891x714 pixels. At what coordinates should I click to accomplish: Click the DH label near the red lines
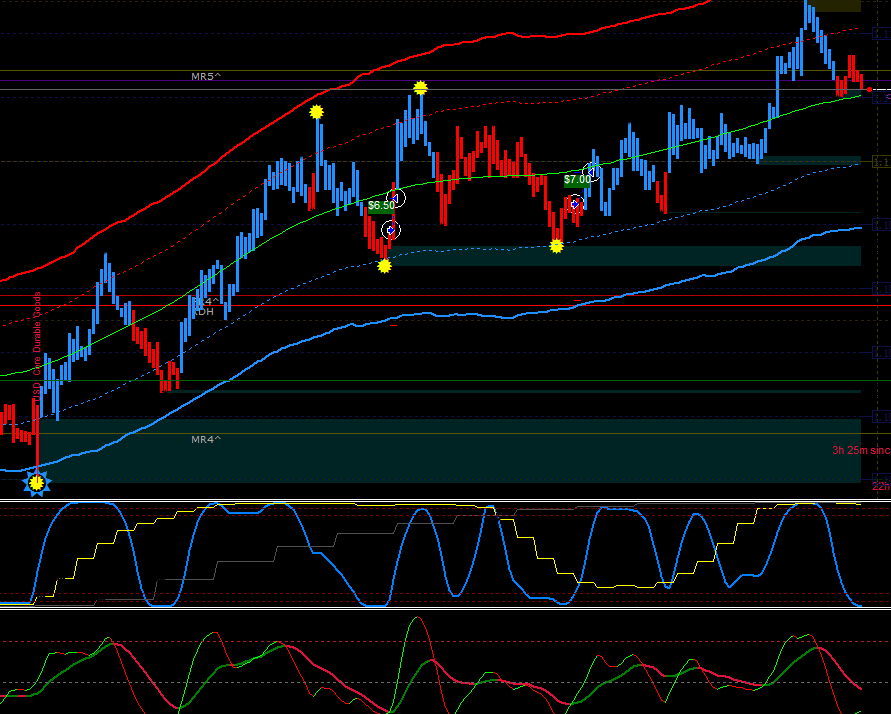205,311
